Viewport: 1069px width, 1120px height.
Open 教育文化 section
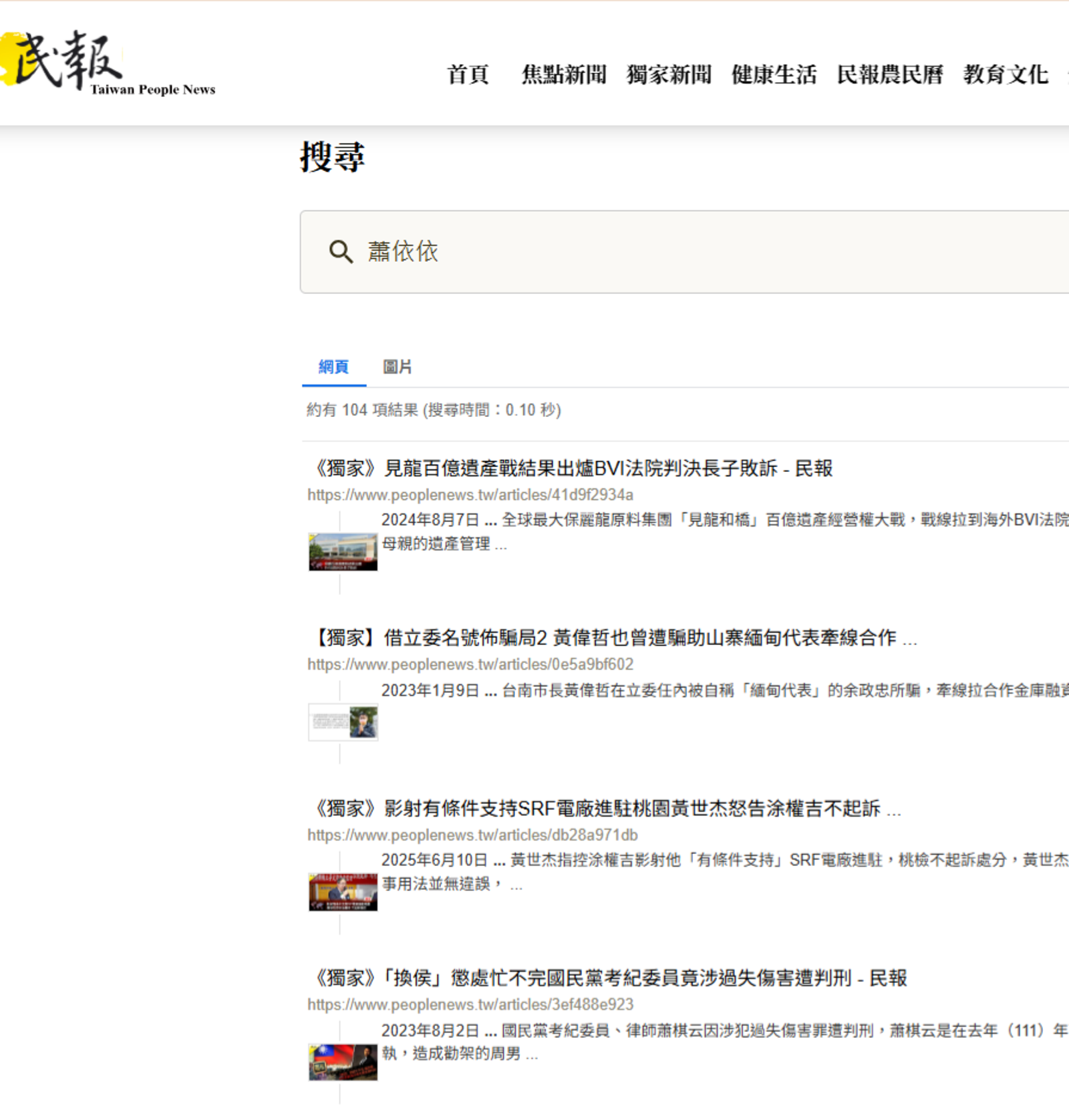click(x=1006, y=74)
